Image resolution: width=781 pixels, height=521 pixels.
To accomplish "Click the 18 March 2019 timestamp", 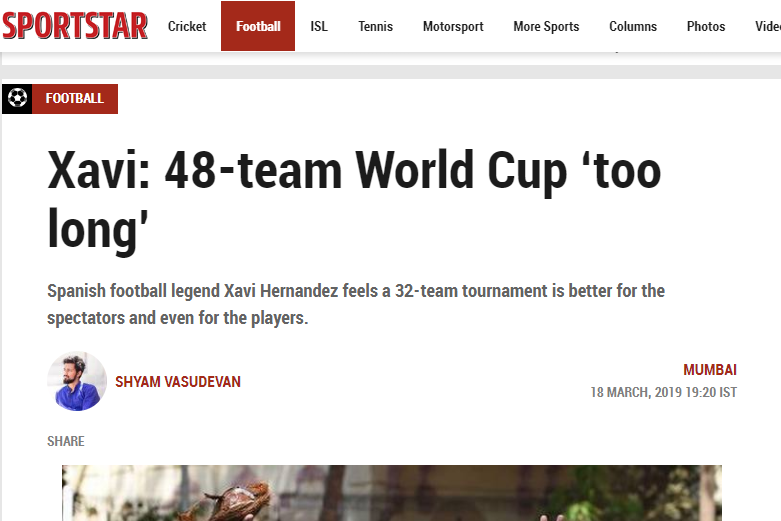I will click(x=663, y=392).
